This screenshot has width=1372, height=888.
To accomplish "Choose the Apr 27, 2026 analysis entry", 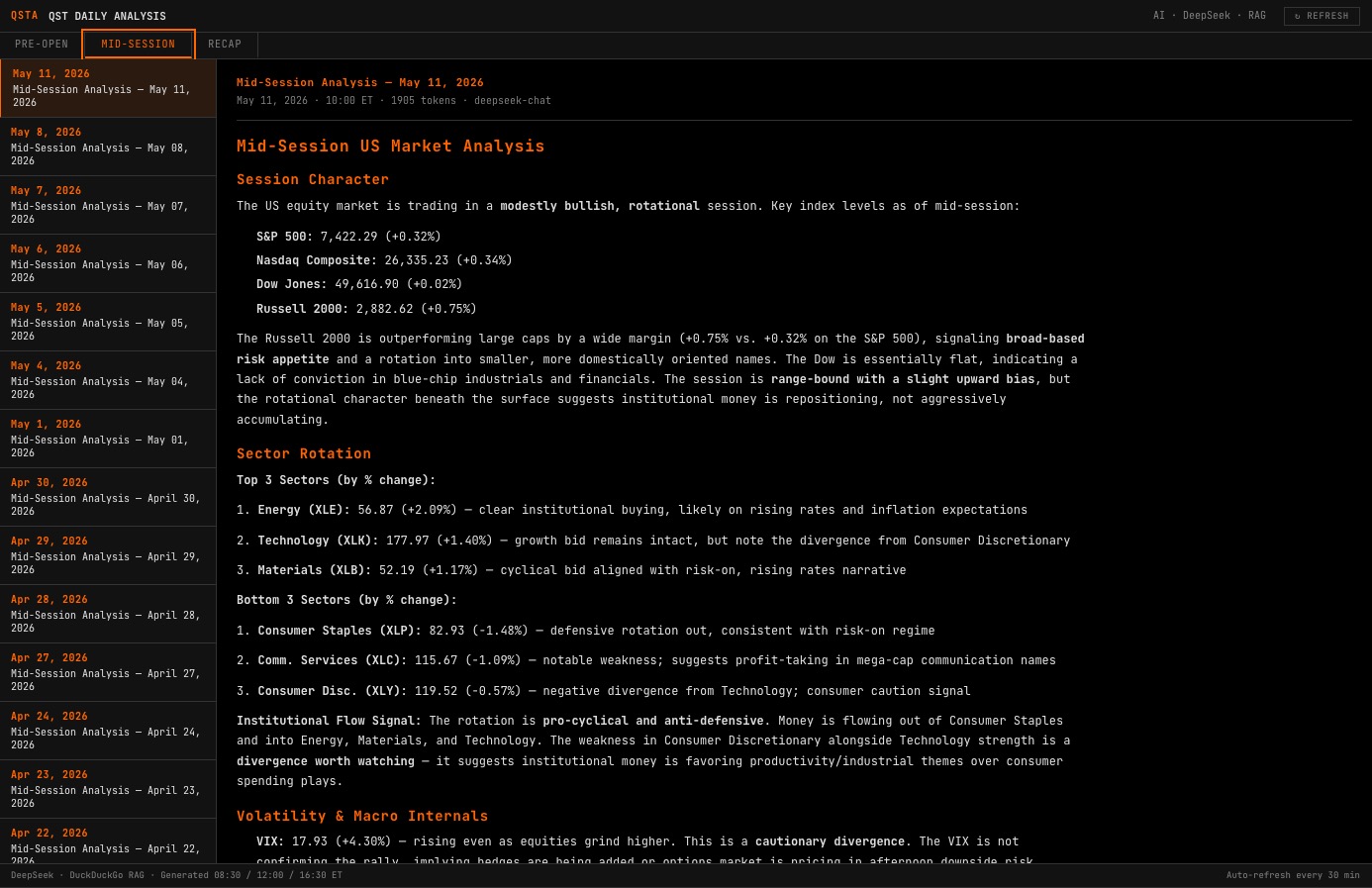I will click(x=108, y=672).
